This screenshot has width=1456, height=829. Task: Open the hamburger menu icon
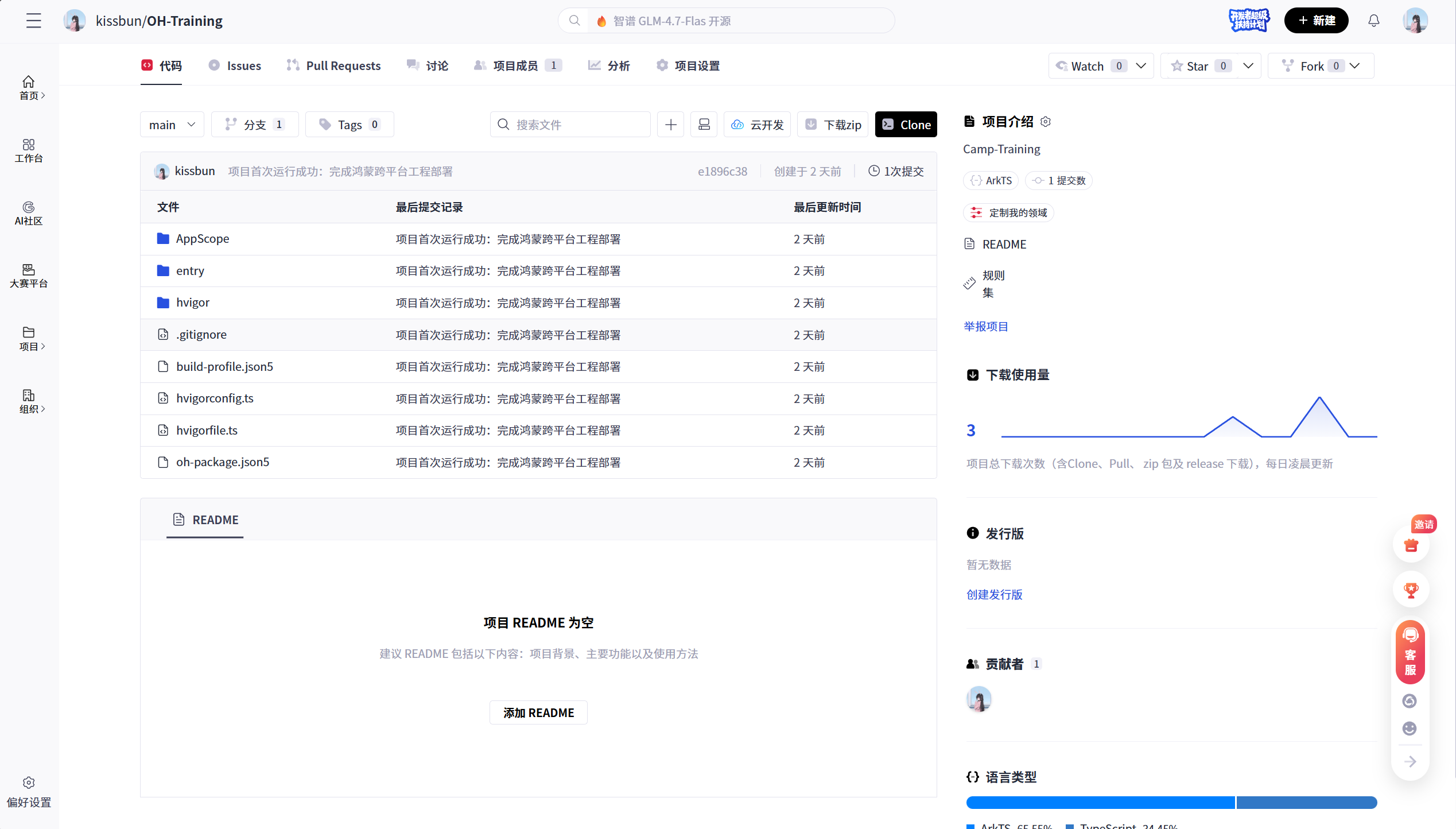click(x=34, y=21)
